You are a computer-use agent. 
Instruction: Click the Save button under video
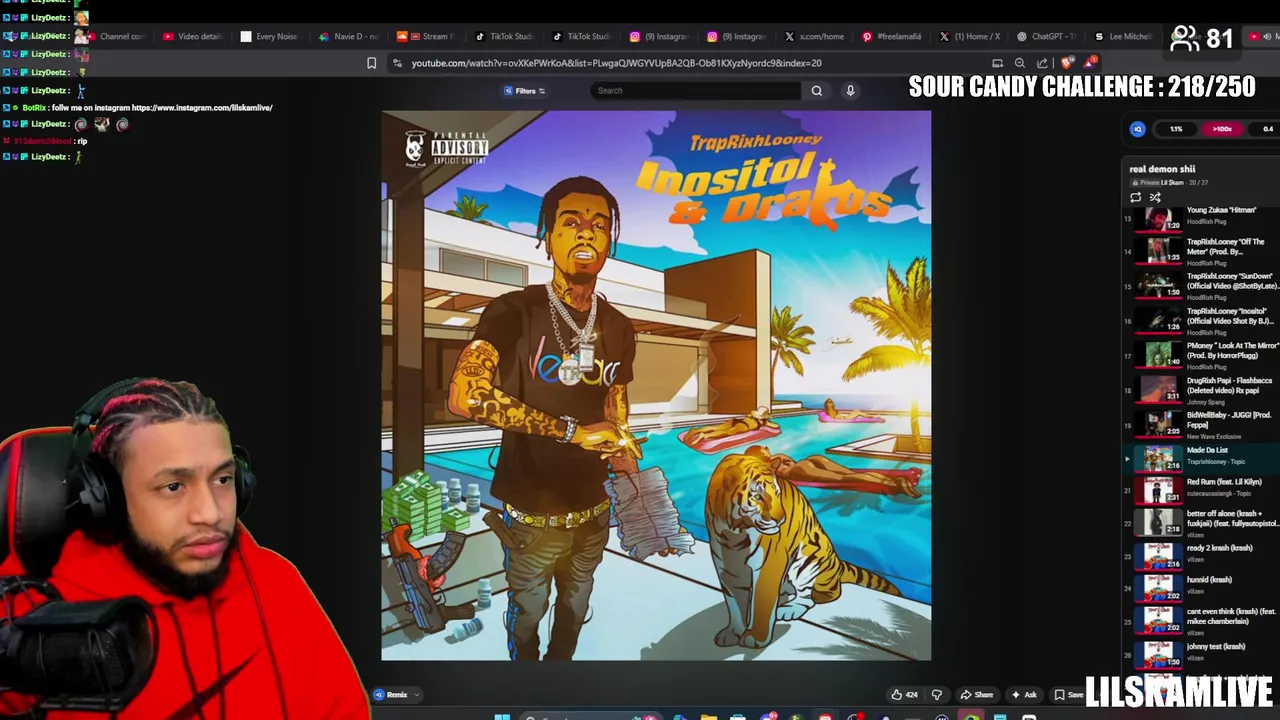coord(1069,695)
